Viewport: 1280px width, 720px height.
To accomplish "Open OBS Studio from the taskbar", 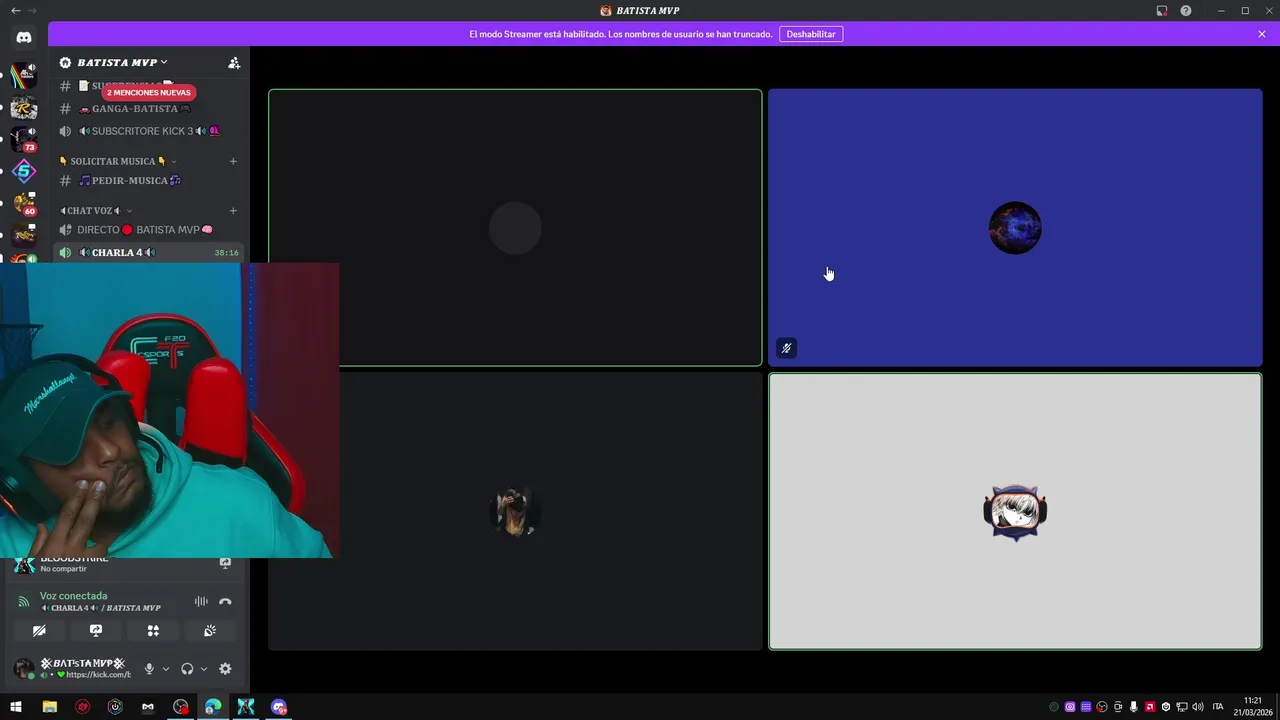I will click(180, 707).
